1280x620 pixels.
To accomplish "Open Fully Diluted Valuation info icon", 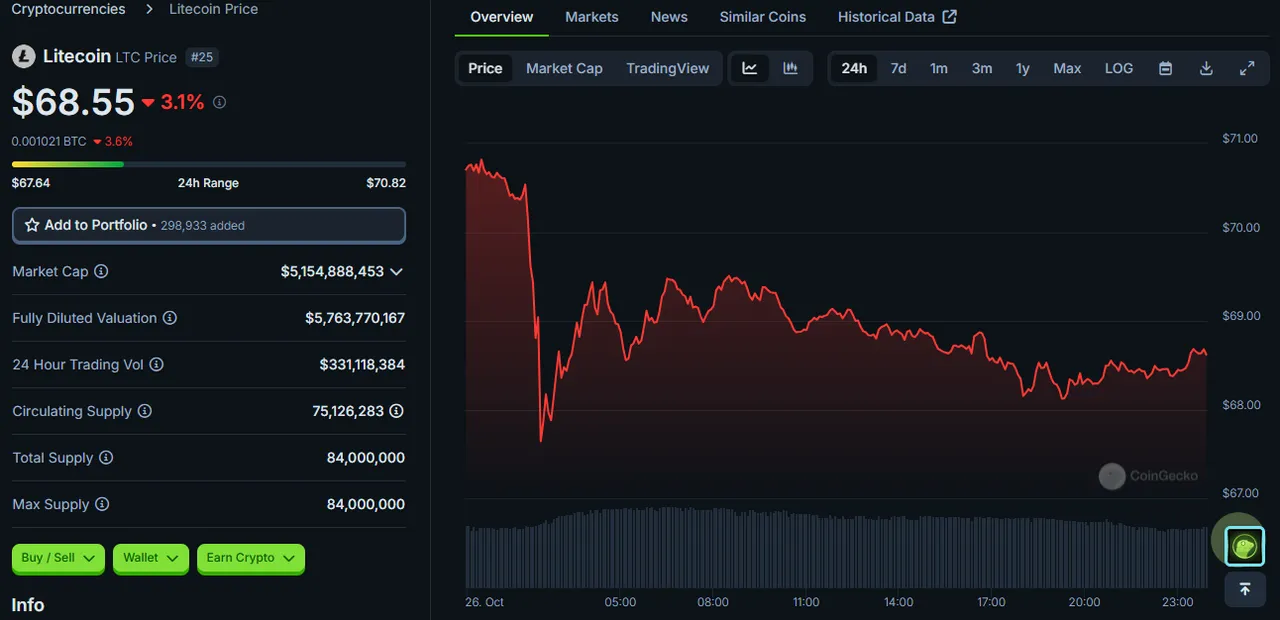I will [170, 318].
